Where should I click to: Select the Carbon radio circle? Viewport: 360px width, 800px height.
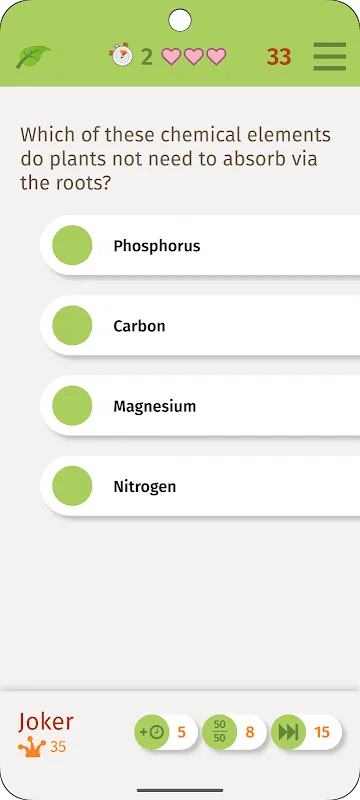pyautogui.click(x=72, y=326)
